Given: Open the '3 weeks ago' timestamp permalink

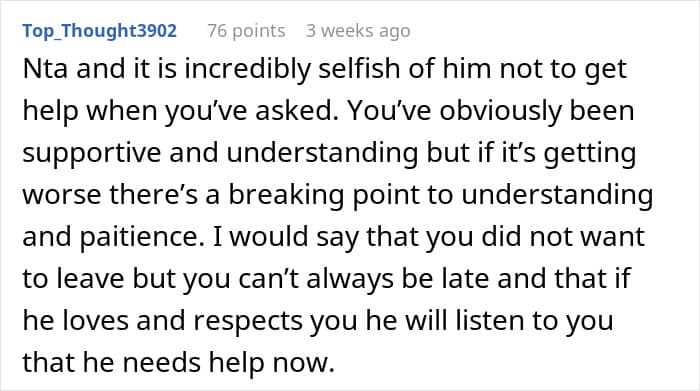Looking at the screenshot, I should [358, 31].
